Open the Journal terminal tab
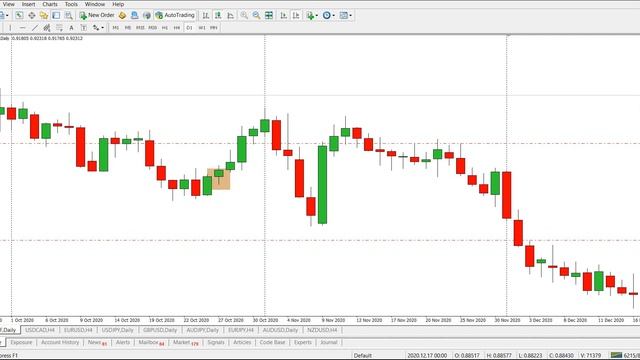 point(329,342)
